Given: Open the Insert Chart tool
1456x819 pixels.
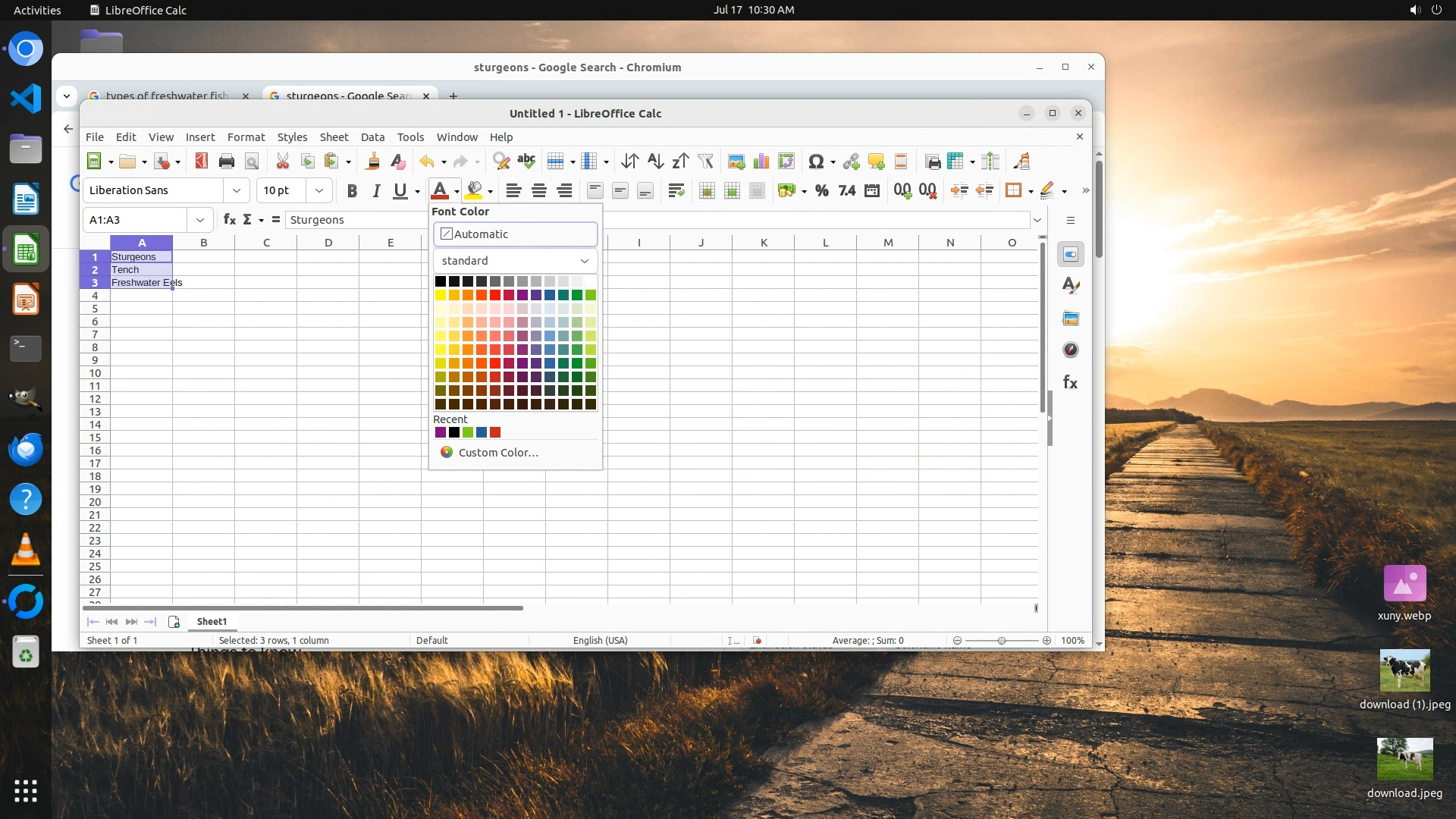Looking at the screenshot, I should 761,161.
